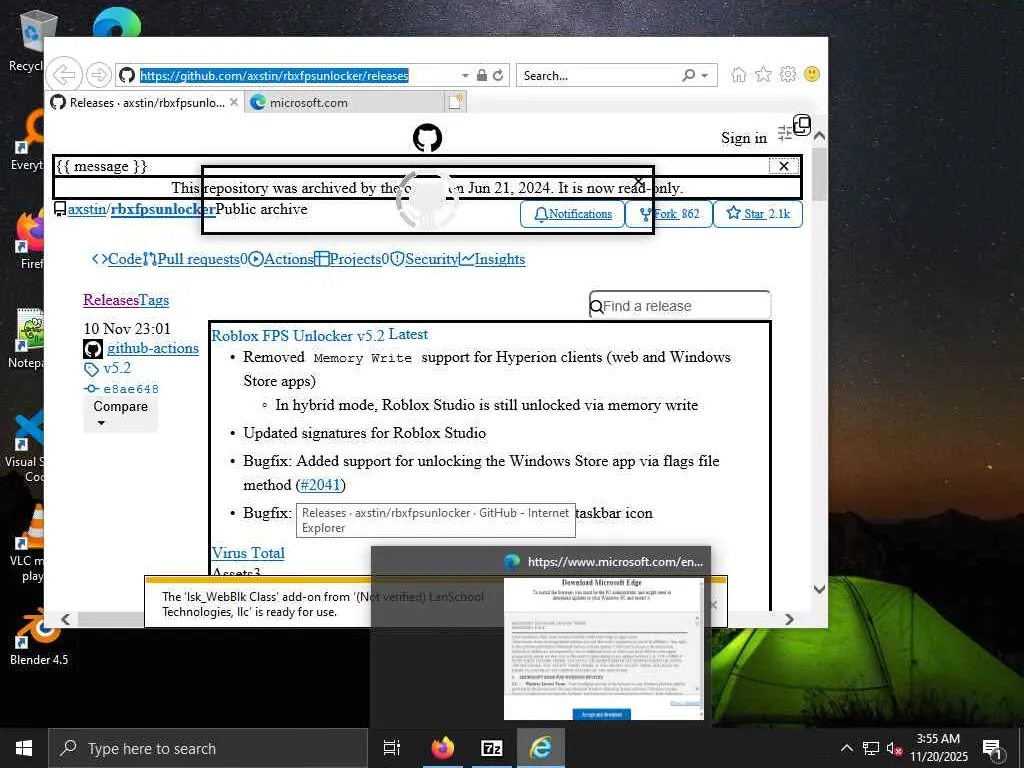Open the Insights tab
1024x768 pixels.
pyautogui.click(x=492, y=259)
